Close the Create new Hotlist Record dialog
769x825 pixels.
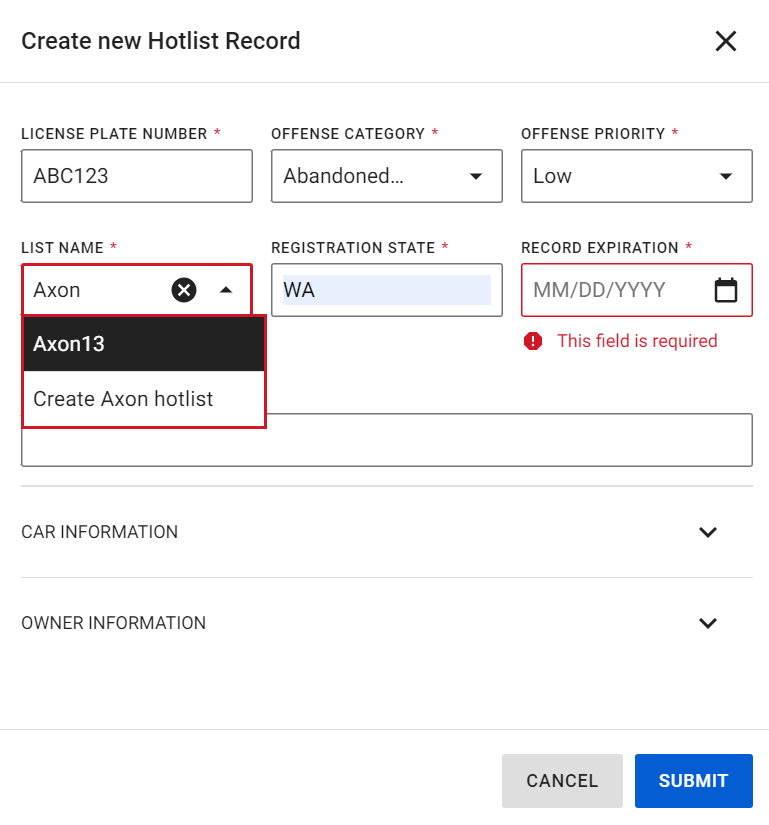coord(725,41)
